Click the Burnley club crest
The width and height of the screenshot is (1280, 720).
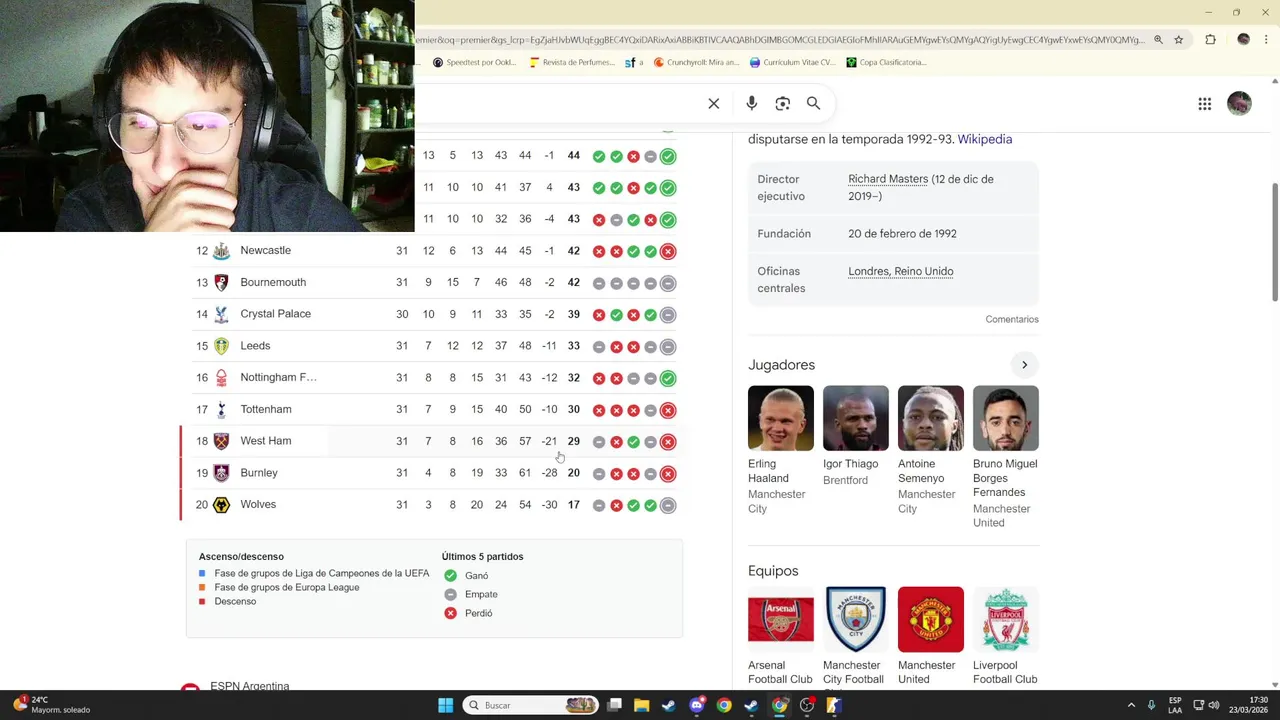click(x=221, y=473)
